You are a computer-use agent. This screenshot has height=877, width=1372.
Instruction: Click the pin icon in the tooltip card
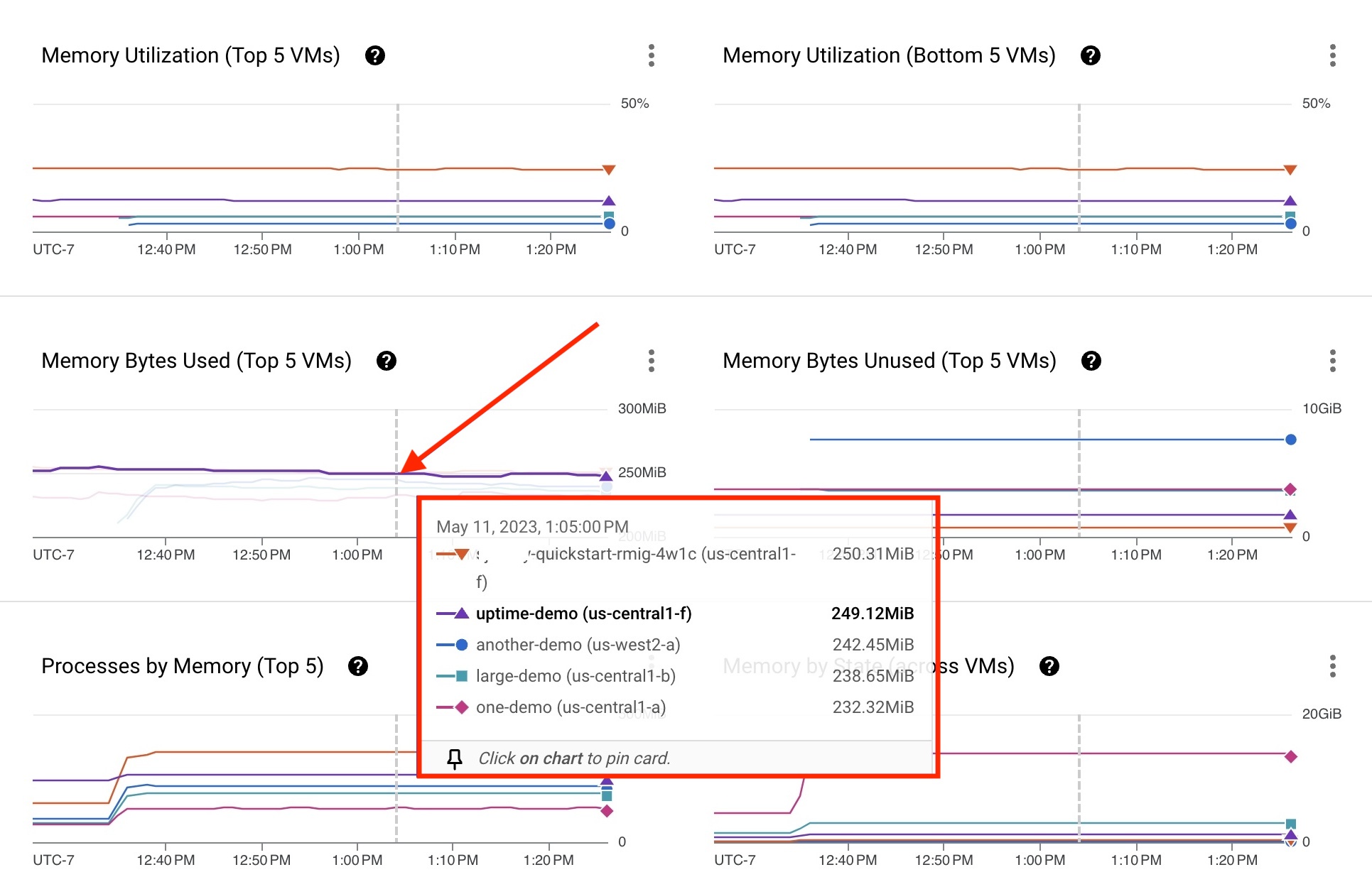click(x=455, y=758)
